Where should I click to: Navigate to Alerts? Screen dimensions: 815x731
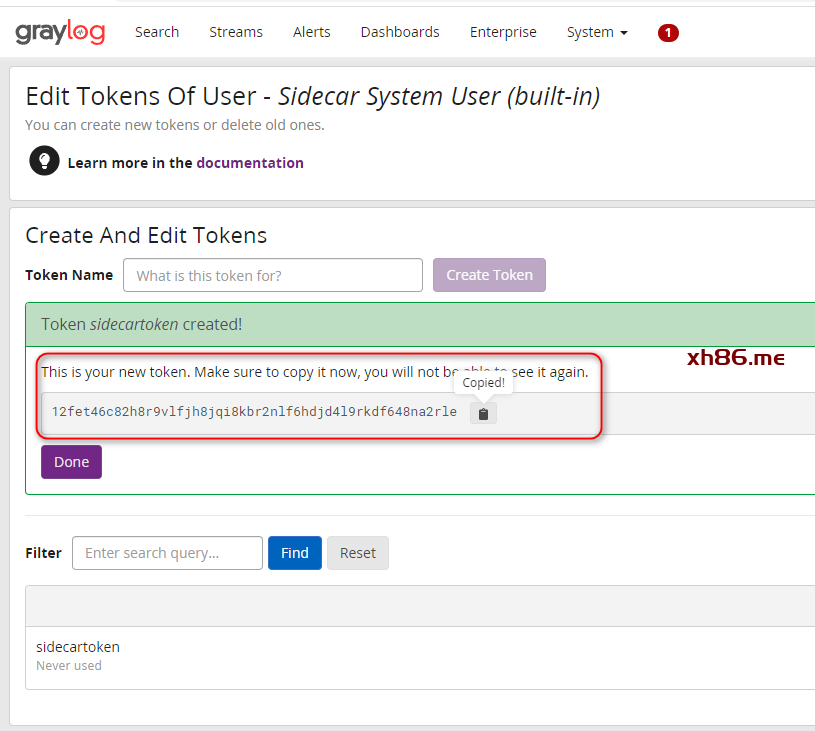(312, 32)
